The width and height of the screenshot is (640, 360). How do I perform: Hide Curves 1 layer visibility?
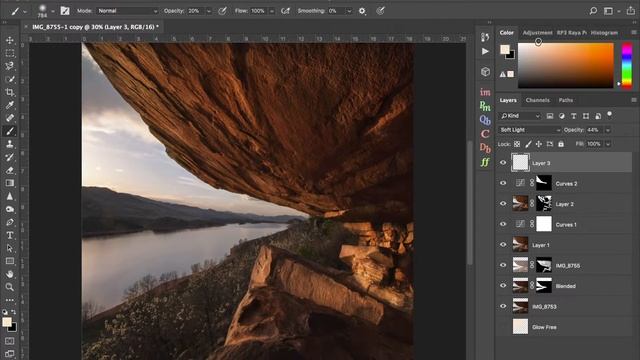(503, 224)
